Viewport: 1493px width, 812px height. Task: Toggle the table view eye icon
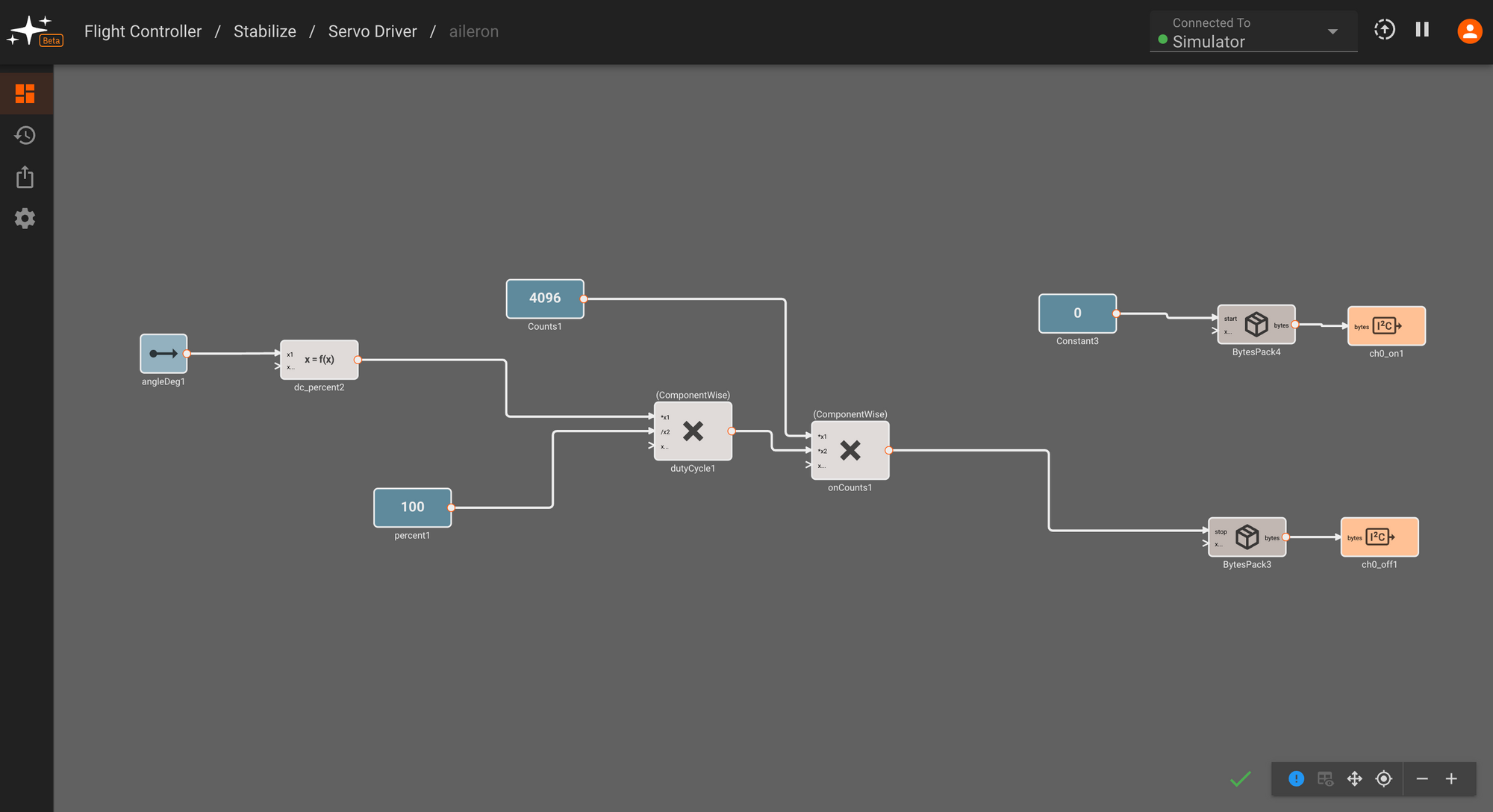tap(1325, 778)
